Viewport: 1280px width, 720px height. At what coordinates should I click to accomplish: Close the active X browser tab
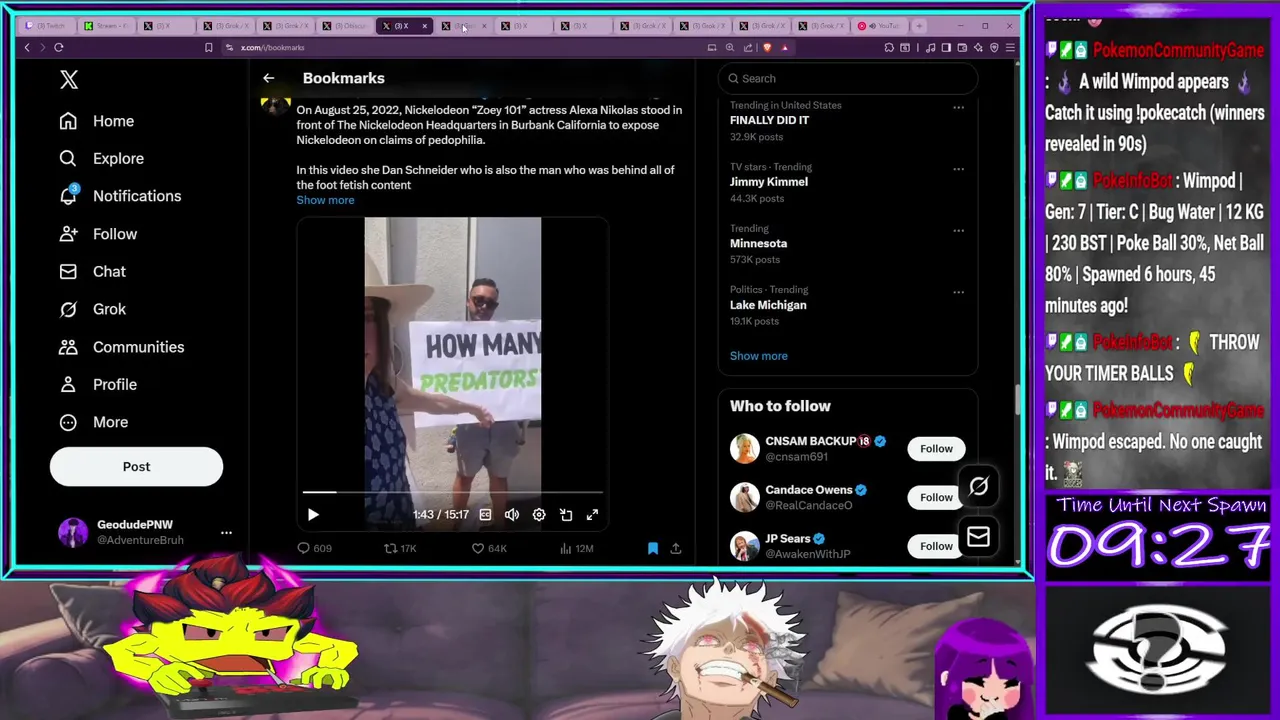click(424, 26)
